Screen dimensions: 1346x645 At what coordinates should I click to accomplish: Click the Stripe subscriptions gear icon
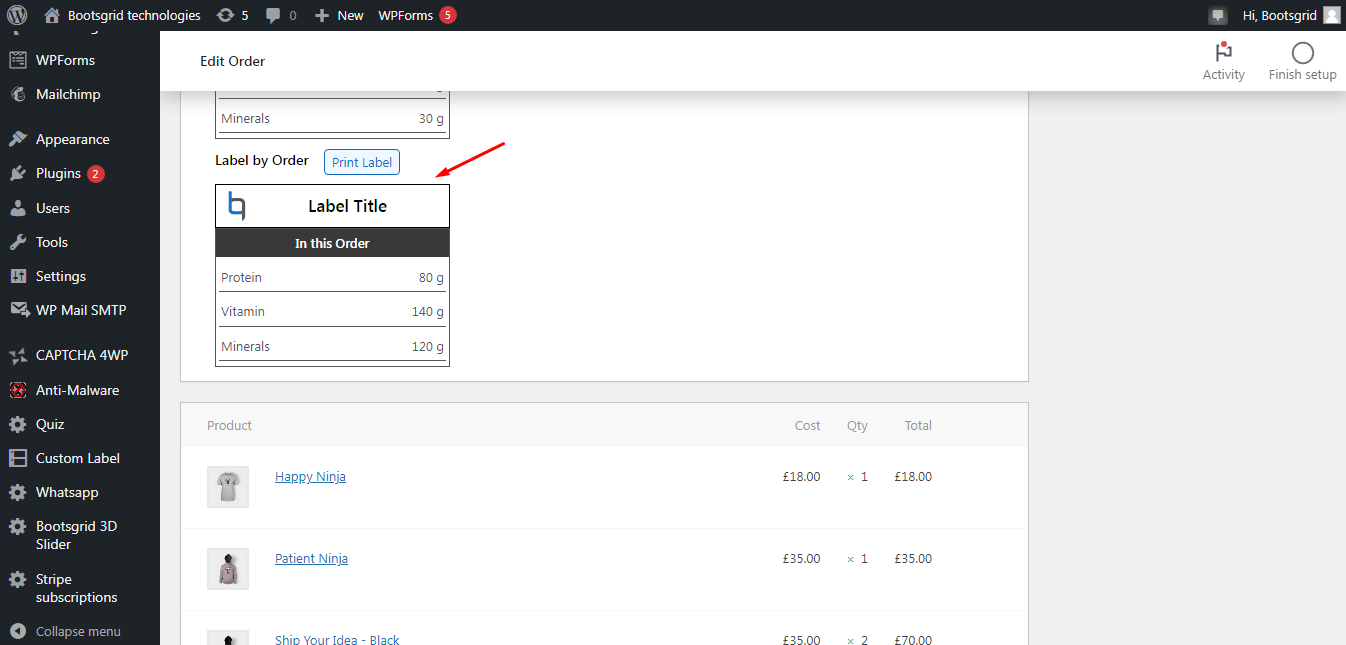point(18,579)
